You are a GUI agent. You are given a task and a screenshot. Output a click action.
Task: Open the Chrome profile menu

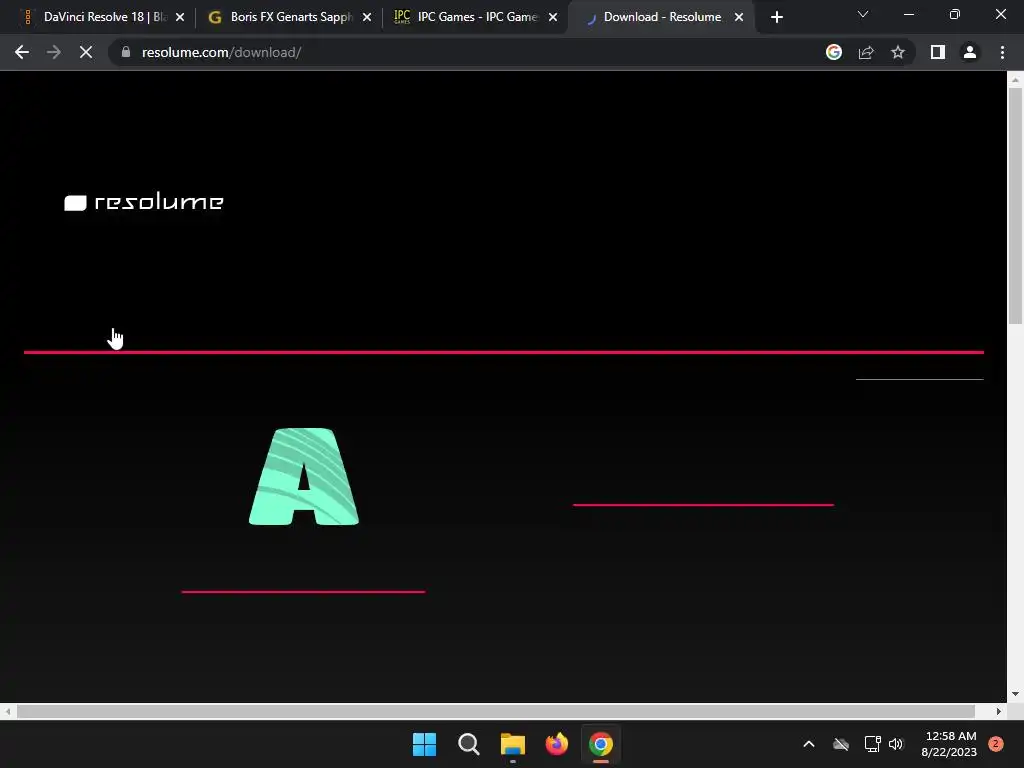pos(970,52)
